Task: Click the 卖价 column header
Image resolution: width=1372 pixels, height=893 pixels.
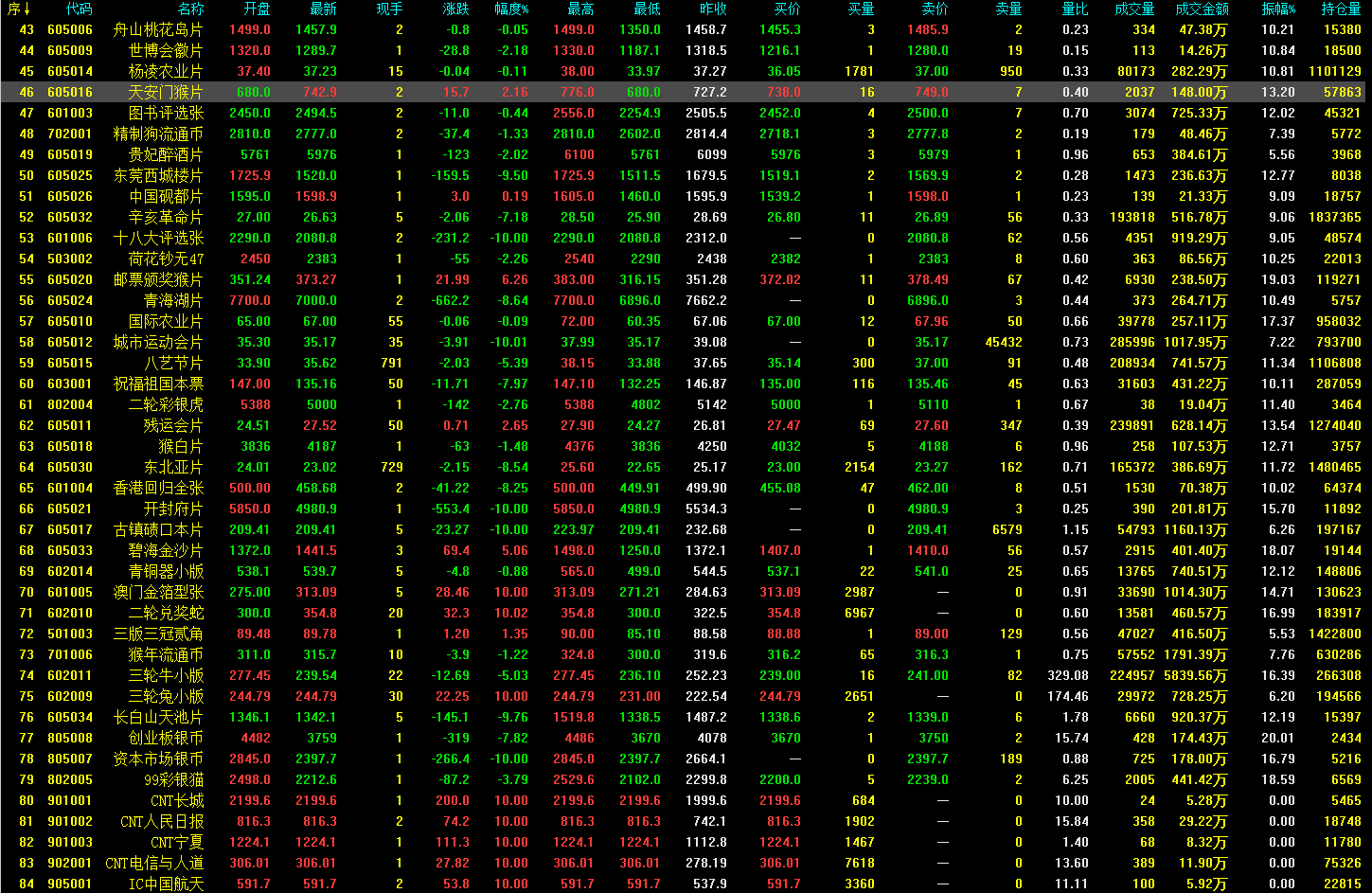Action: pyautogui.click(x=935, y=9)
